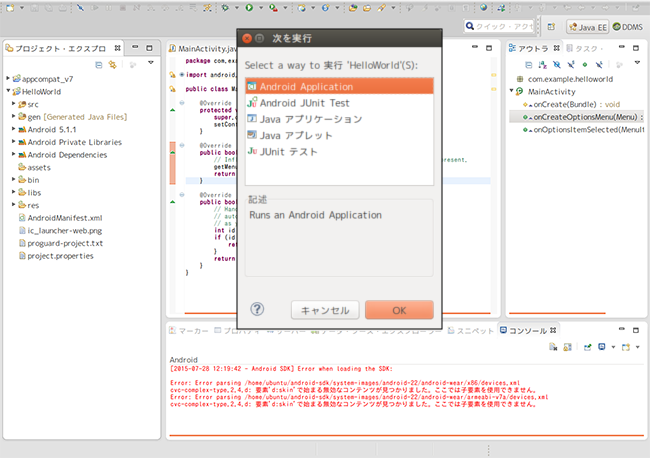Click Display Selected Console icon

[x=601, y=347]
